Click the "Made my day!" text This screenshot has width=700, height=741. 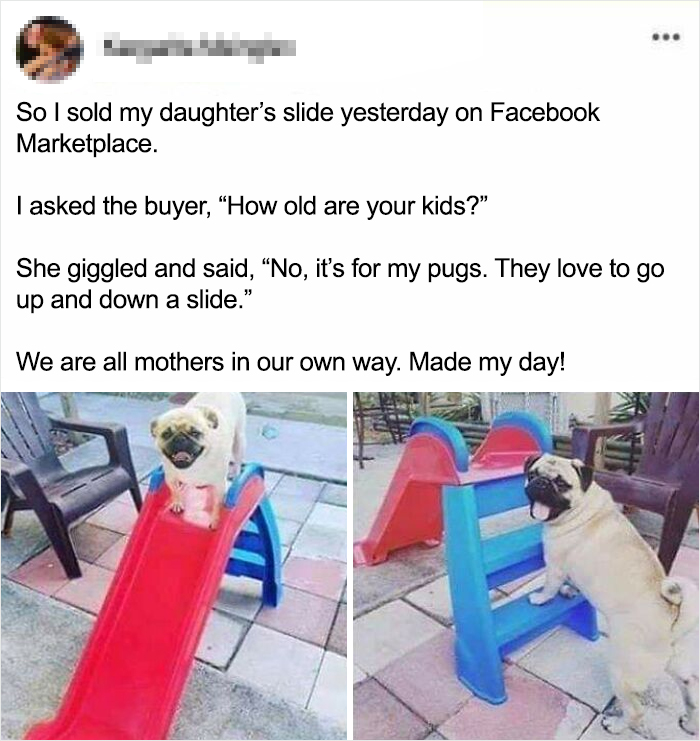[x=487, y=362]
